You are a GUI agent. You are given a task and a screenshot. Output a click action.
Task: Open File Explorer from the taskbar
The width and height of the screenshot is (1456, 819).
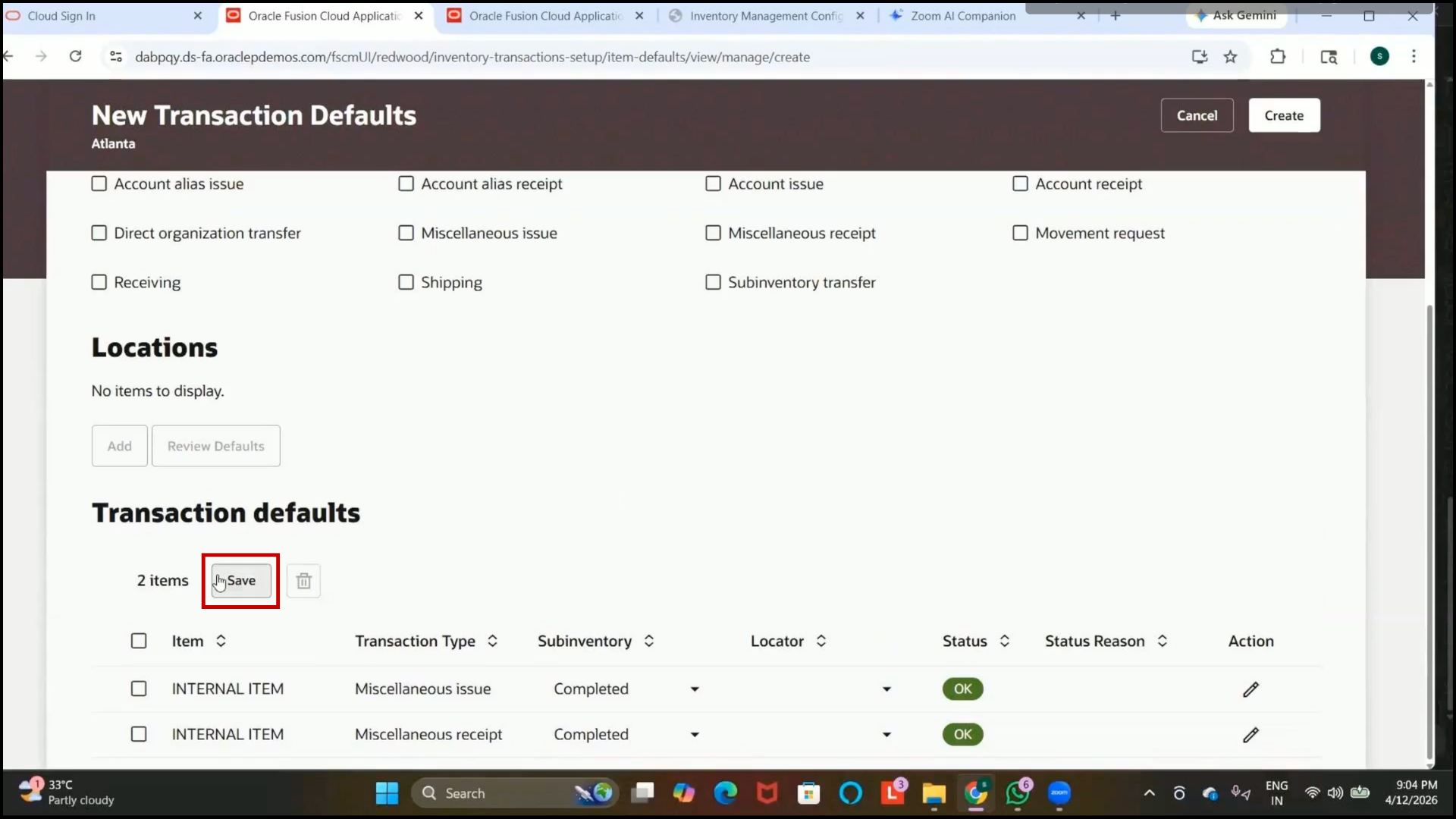(x=934, y=793)
